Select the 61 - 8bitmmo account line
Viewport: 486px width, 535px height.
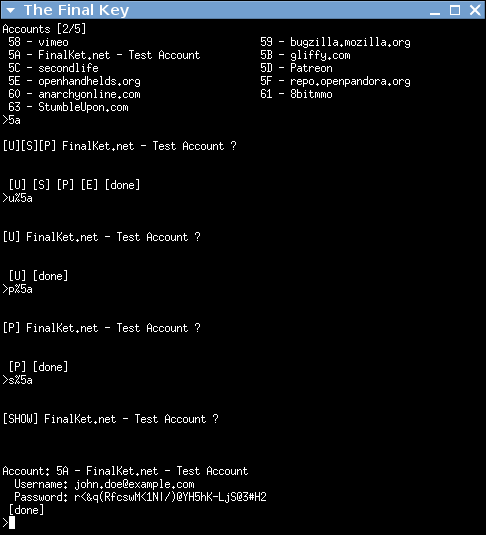(297, 94)
